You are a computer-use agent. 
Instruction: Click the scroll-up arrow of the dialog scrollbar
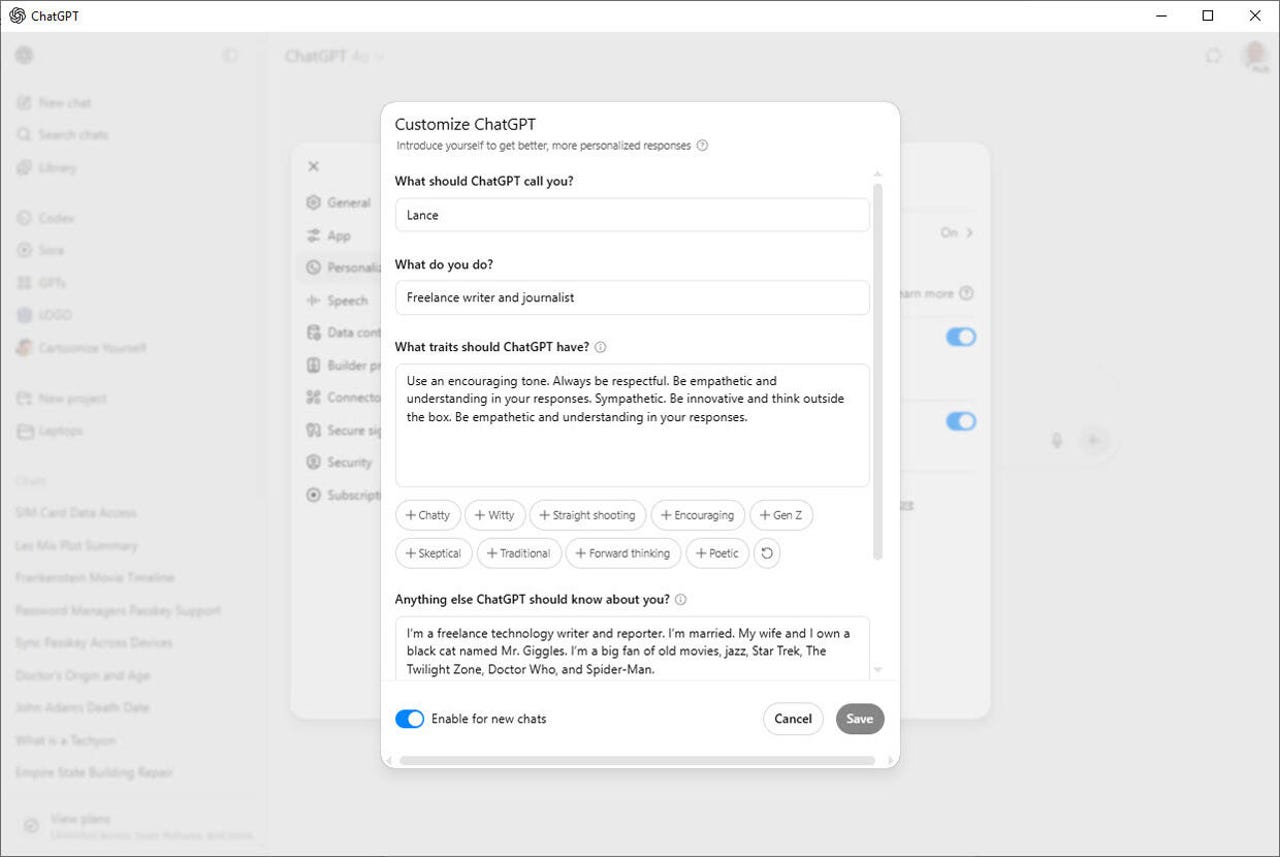click(878, 174)
